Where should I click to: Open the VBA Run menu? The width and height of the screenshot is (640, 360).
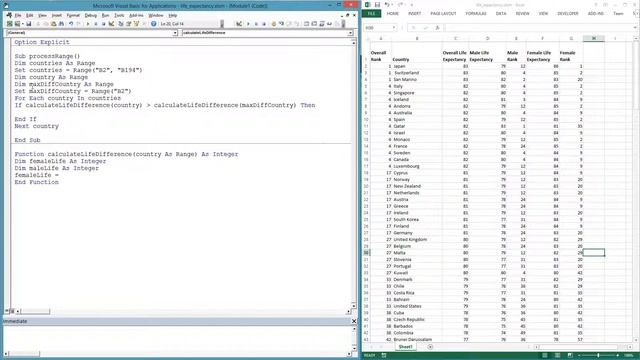[105, 16]
